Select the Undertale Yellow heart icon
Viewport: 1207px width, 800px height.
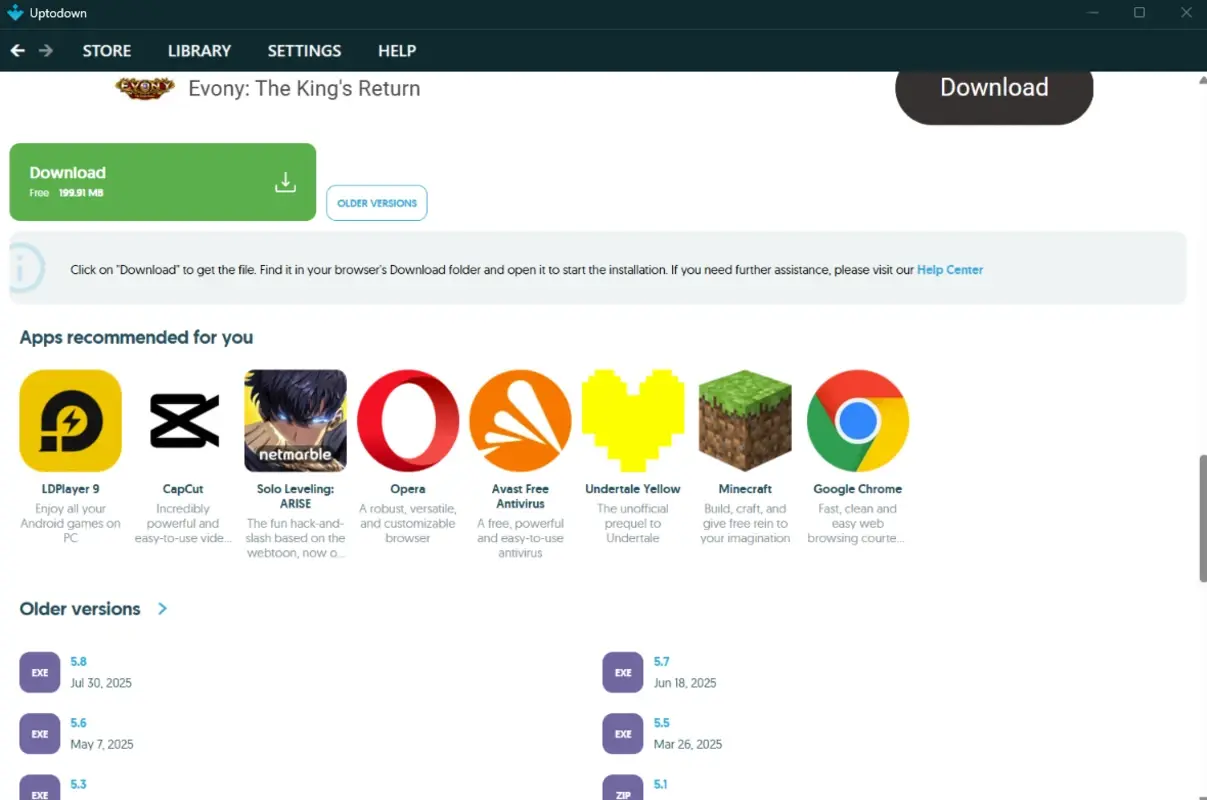click(633, 420)
